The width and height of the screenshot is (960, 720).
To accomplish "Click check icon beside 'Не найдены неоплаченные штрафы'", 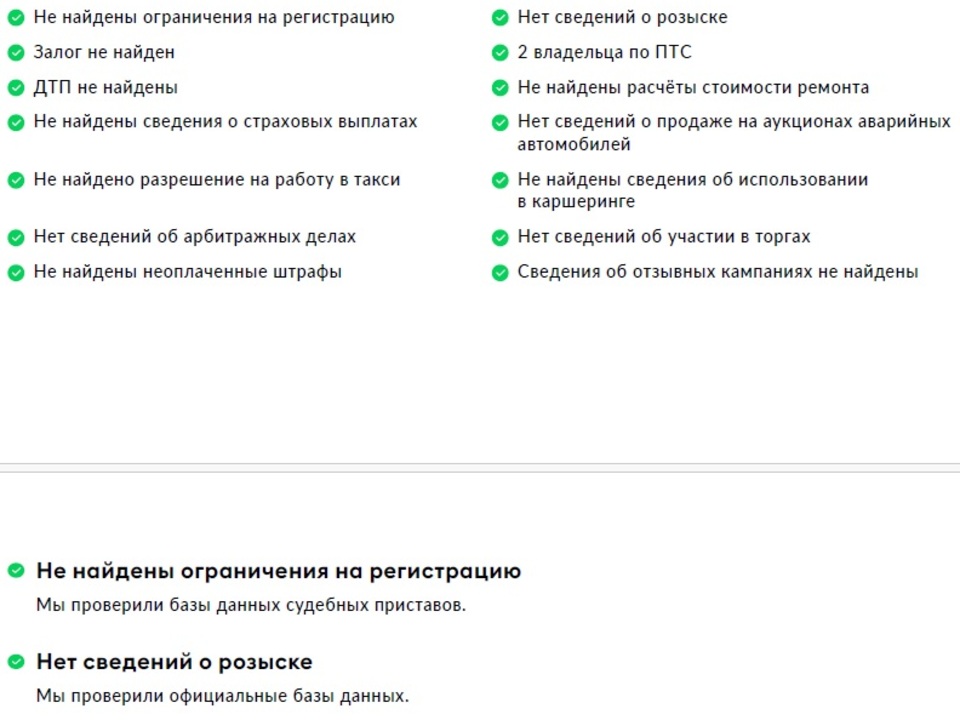I will point(16,272).
